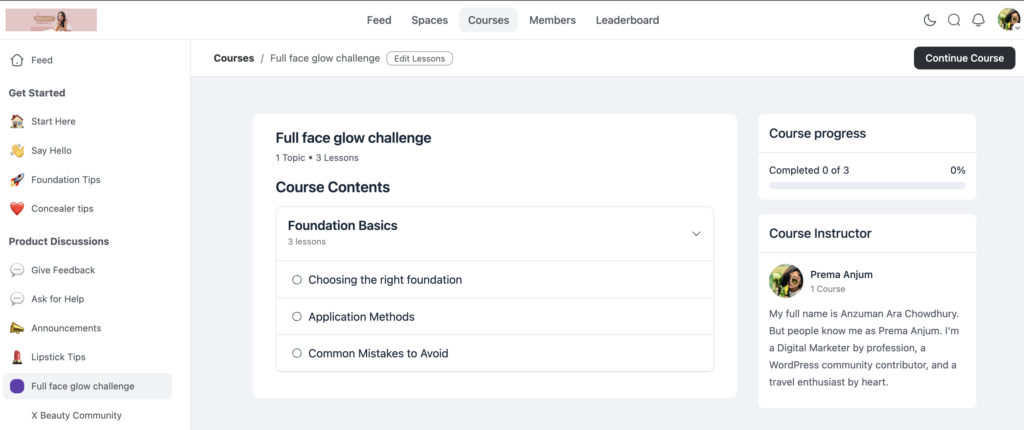Collapse the Foundation Basics section chevron
This screenshot has height=430, width=1024.
(x=697, y=234)
